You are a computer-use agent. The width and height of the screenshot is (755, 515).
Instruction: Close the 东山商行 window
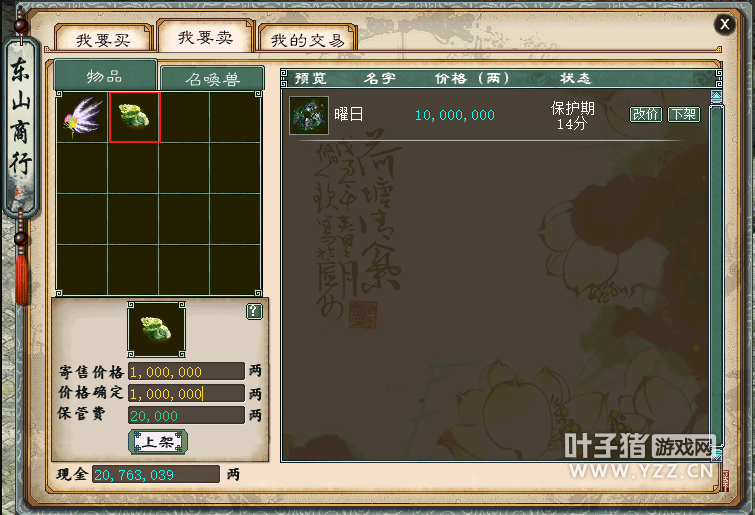[725, 24]
